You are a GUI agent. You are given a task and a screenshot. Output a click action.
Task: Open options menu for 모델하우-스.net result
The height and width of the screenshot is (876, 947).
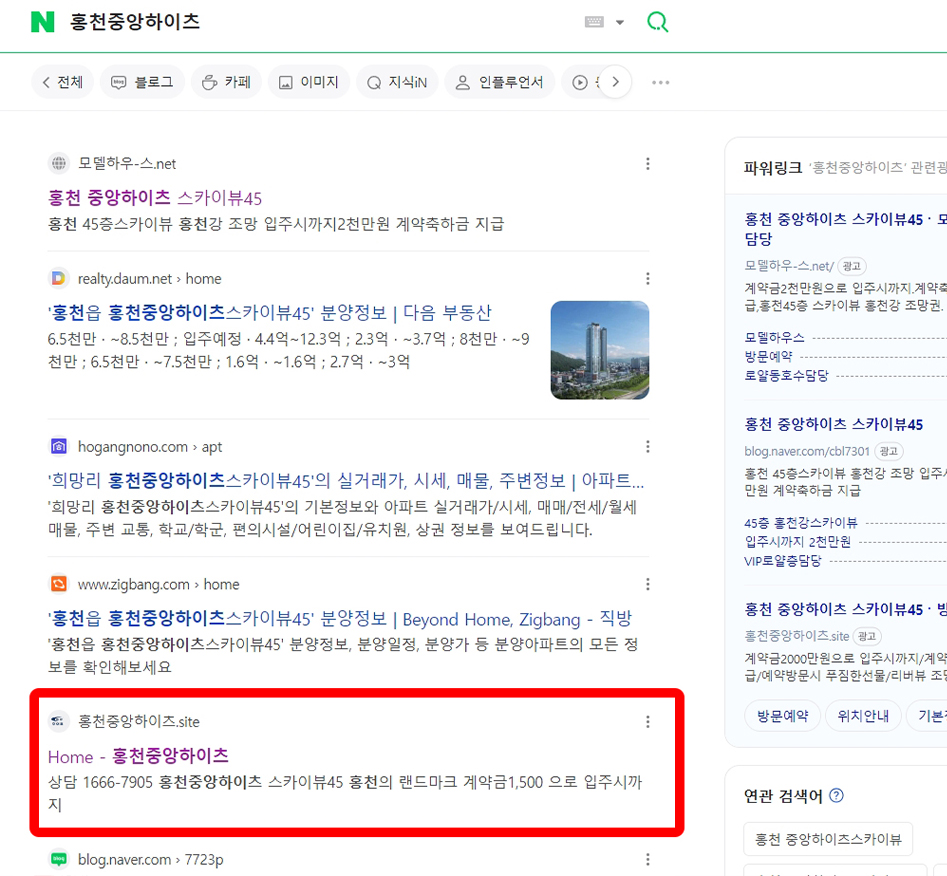647,164
